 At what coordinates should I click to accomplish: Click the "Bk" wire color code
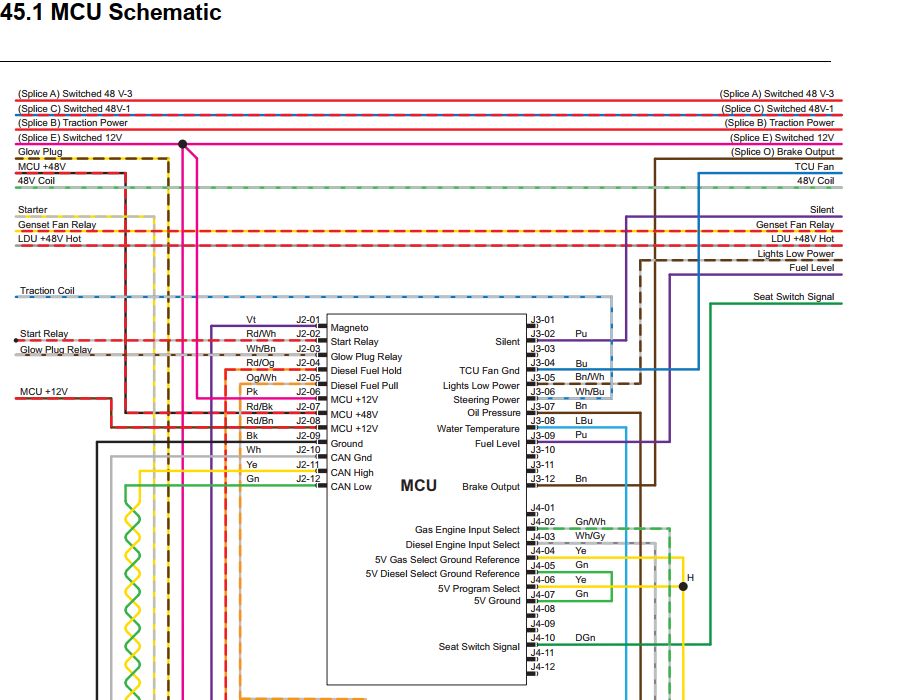coord(252,436)
